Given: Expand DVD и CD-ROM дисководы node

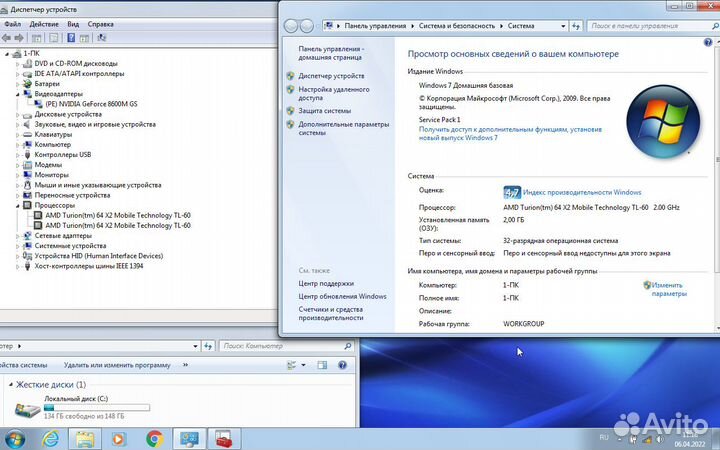Looking at the screenshot, I should (17, 64).
